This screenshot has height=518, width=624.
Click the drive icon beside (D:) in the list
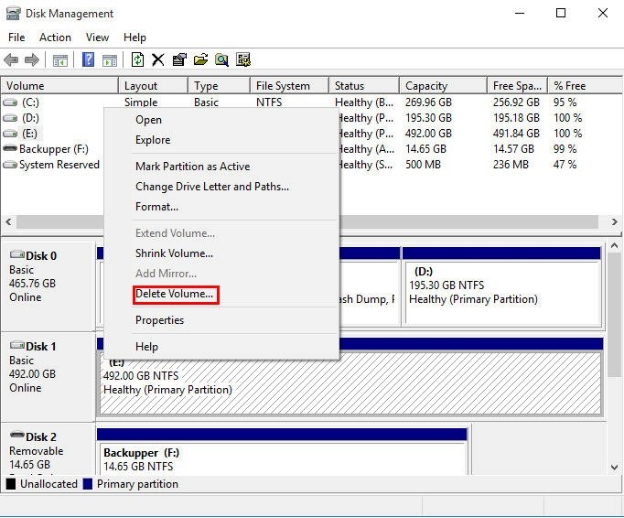[x=10, y=118]
